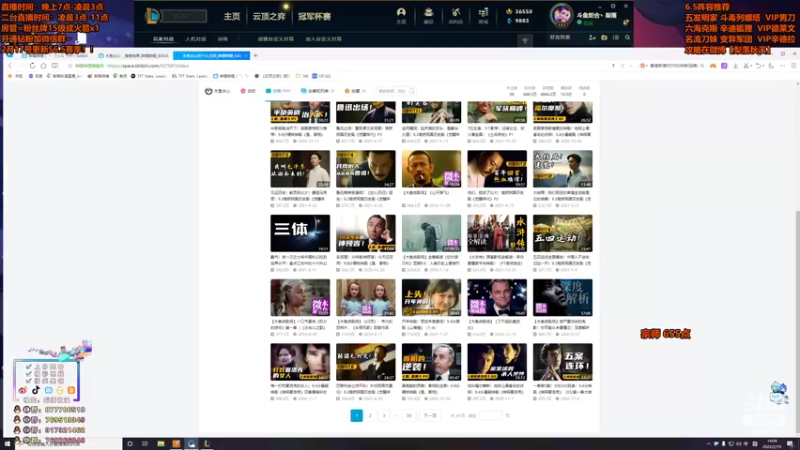Select the 人机对战 game mode tab
800x450 pixels.
click(x=195, y=39)
